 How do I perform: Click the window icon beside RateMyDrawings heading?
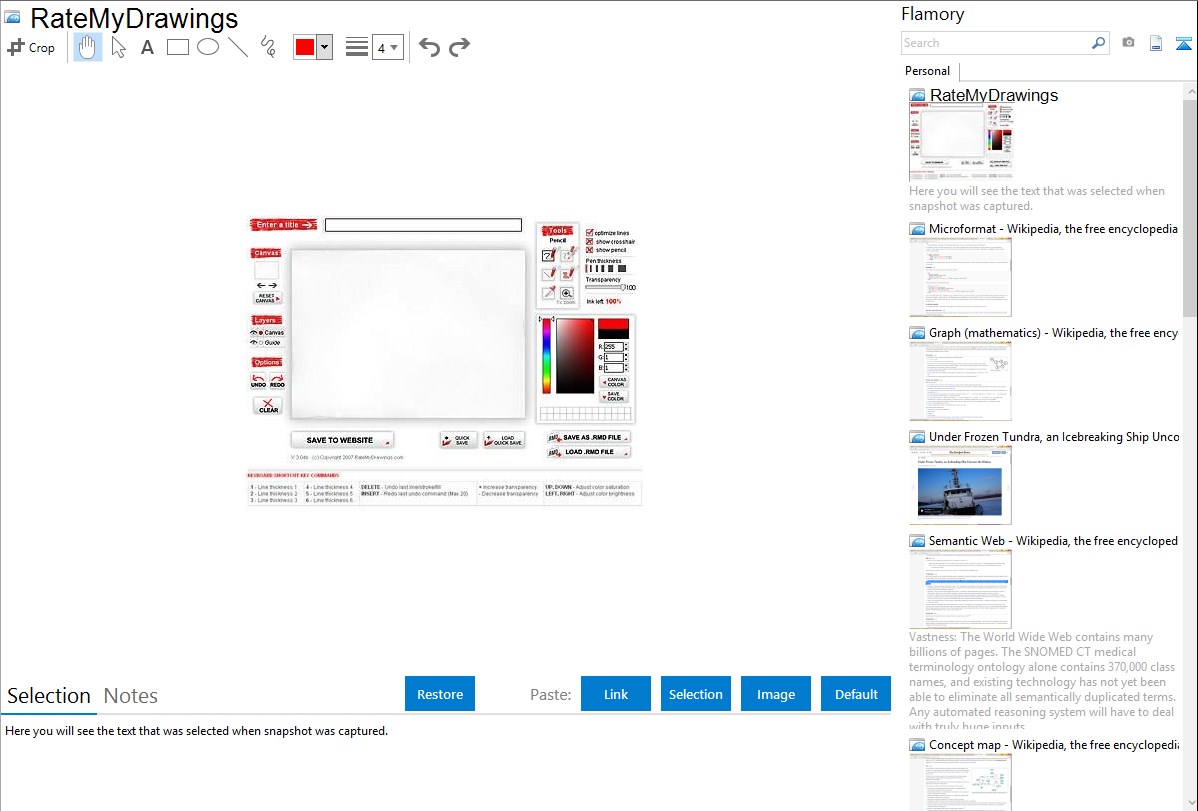tap(12, 18)
